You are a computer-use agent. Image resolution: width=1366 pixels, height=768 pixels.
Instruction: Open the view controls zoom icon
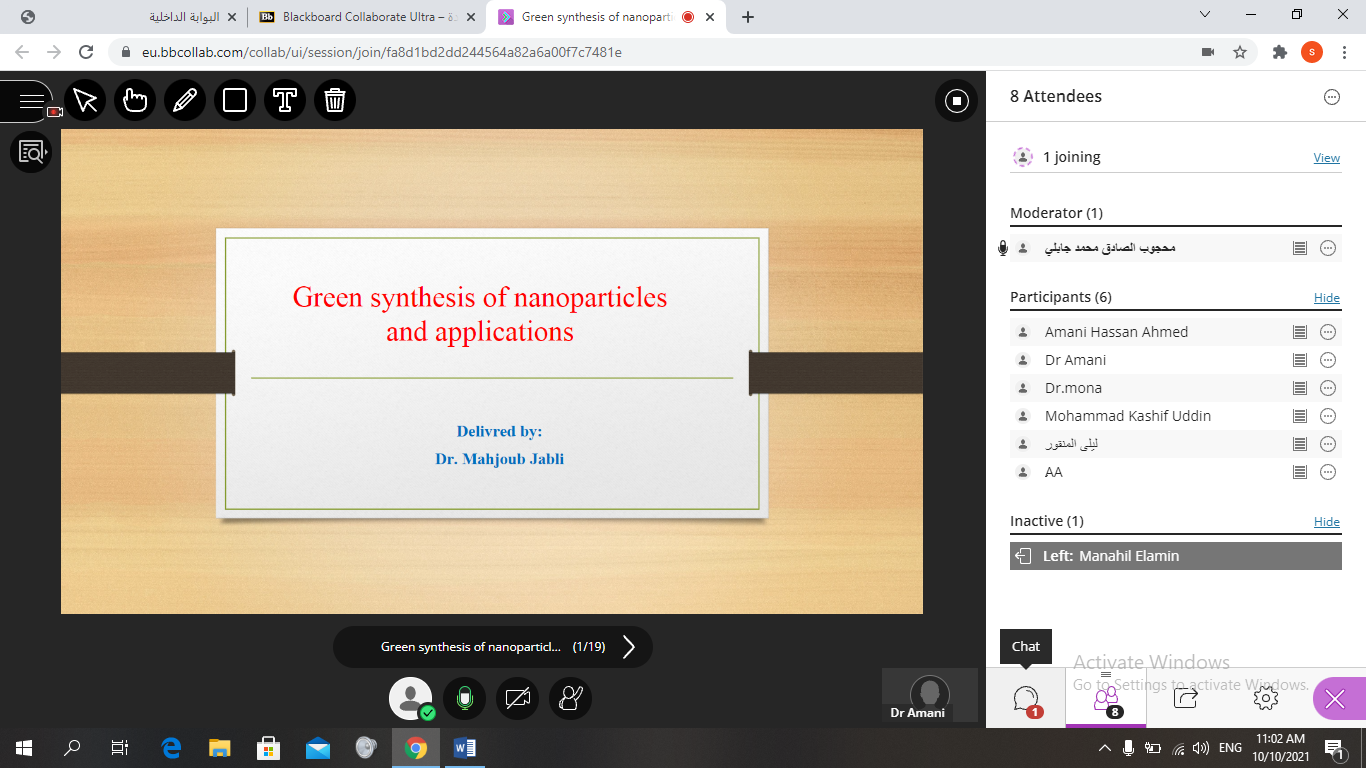[x=31, y=152]
